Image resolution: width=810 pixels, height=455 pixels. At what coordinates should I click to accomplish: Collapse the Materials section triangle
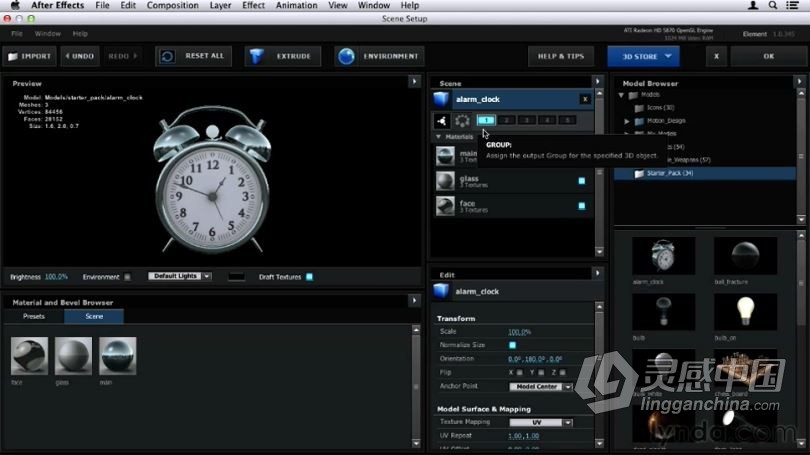tap(438, 136)
